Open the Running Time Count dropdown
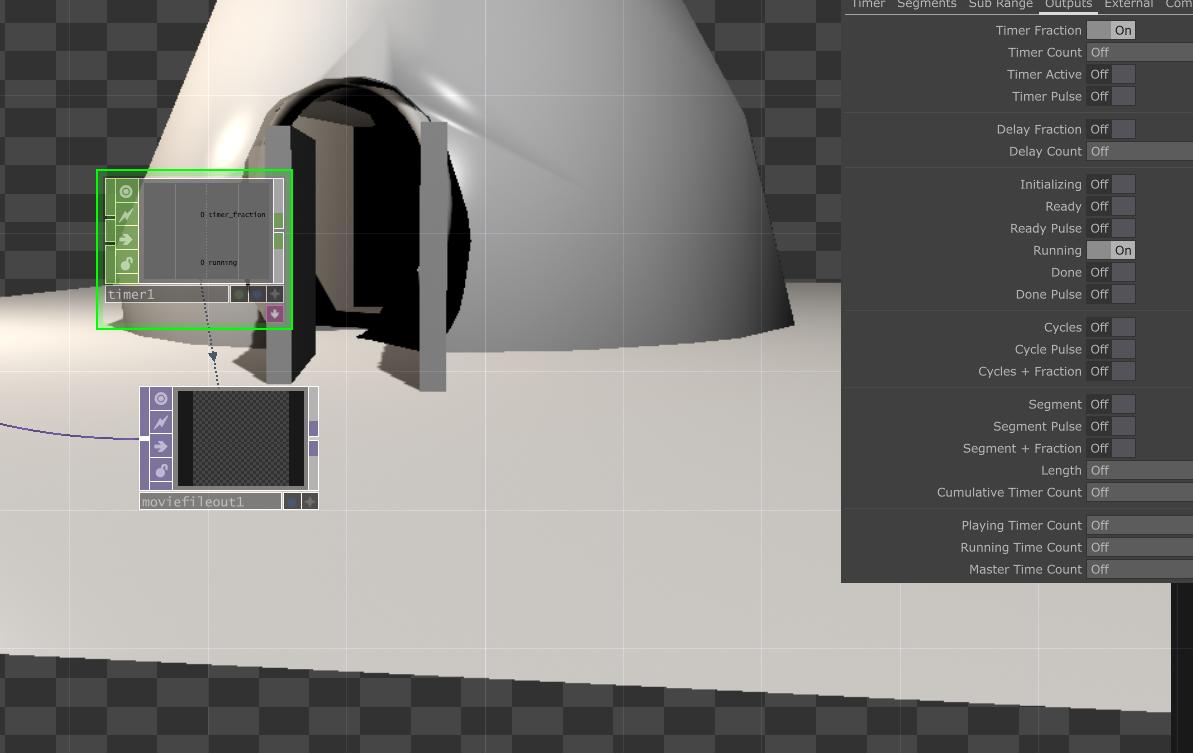 click(x=1140, y=547)
